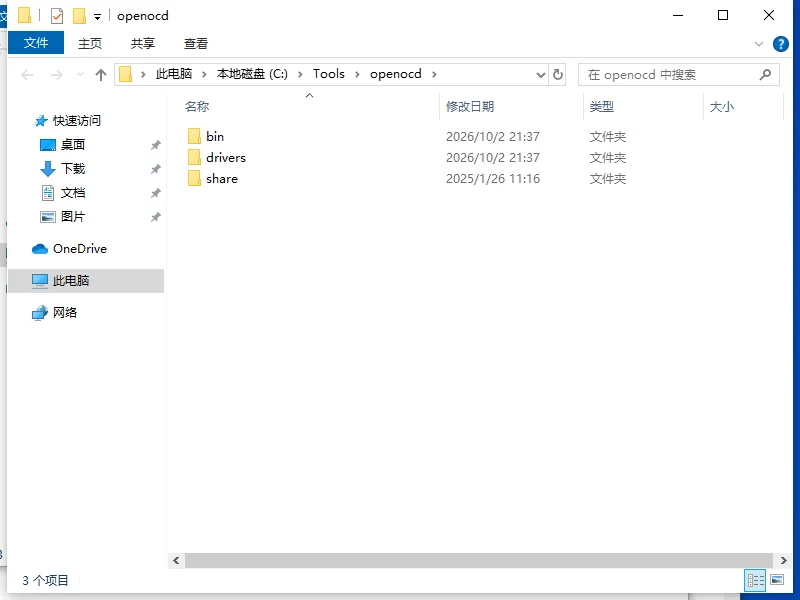The width and height of the screenshot is (800, 600).
Task: Switch to details view in status bar
Action: (x=755, y=580)
